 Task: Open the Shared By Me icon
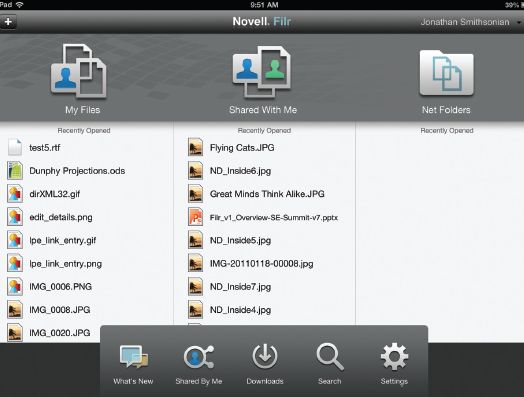199,357
